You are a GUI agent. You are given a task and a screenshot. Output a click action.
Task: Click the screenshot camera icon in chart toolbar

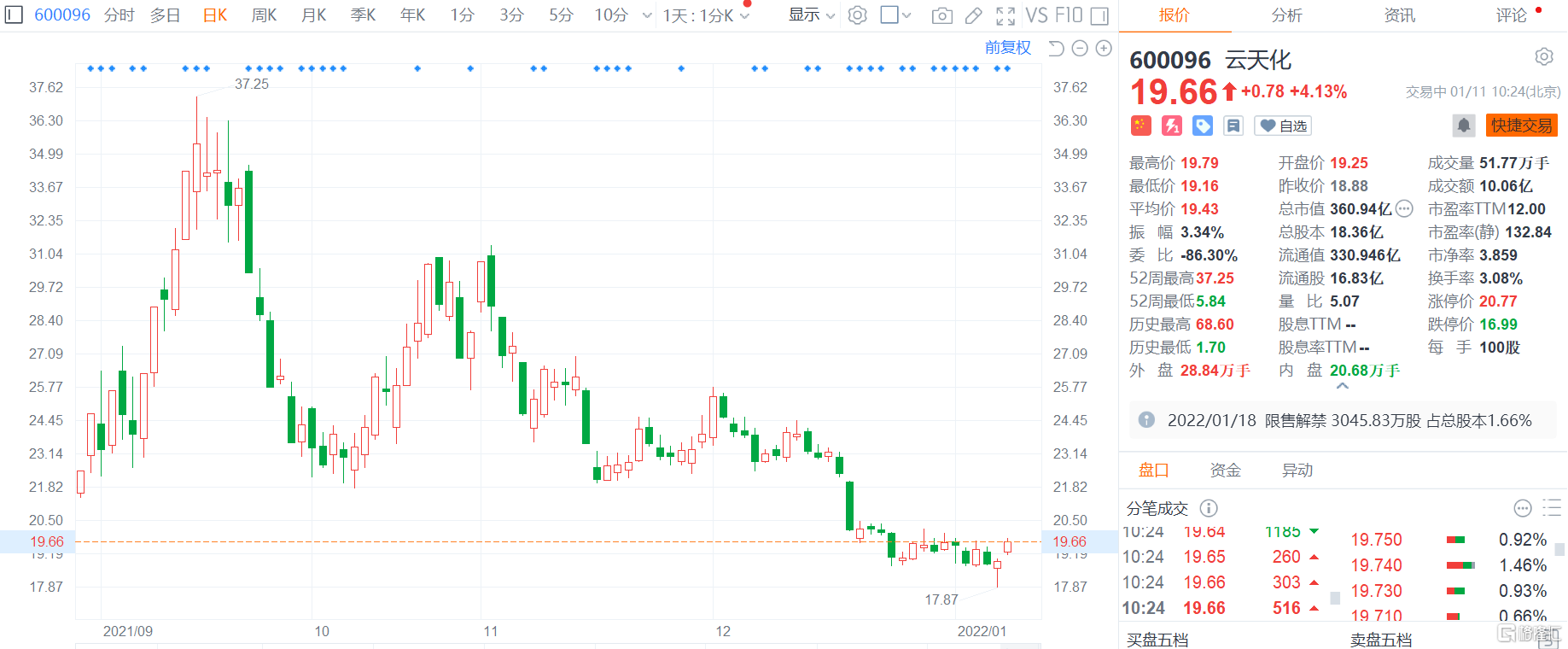[941, 15]
